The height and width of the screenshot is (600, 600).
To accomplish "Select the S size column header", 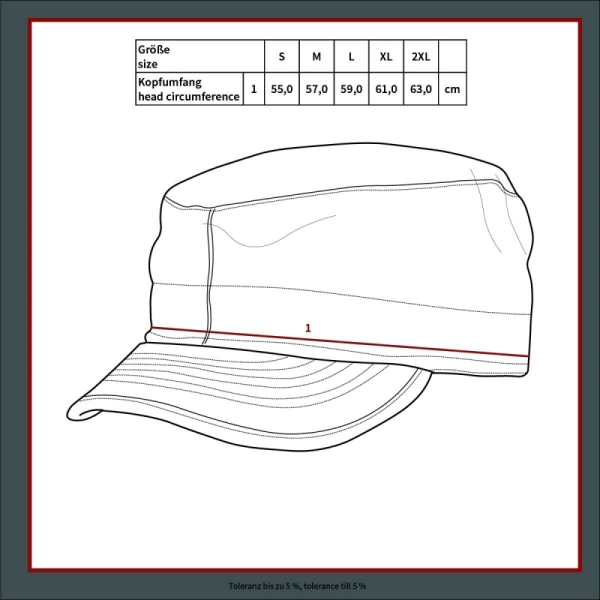I will 281,55.
